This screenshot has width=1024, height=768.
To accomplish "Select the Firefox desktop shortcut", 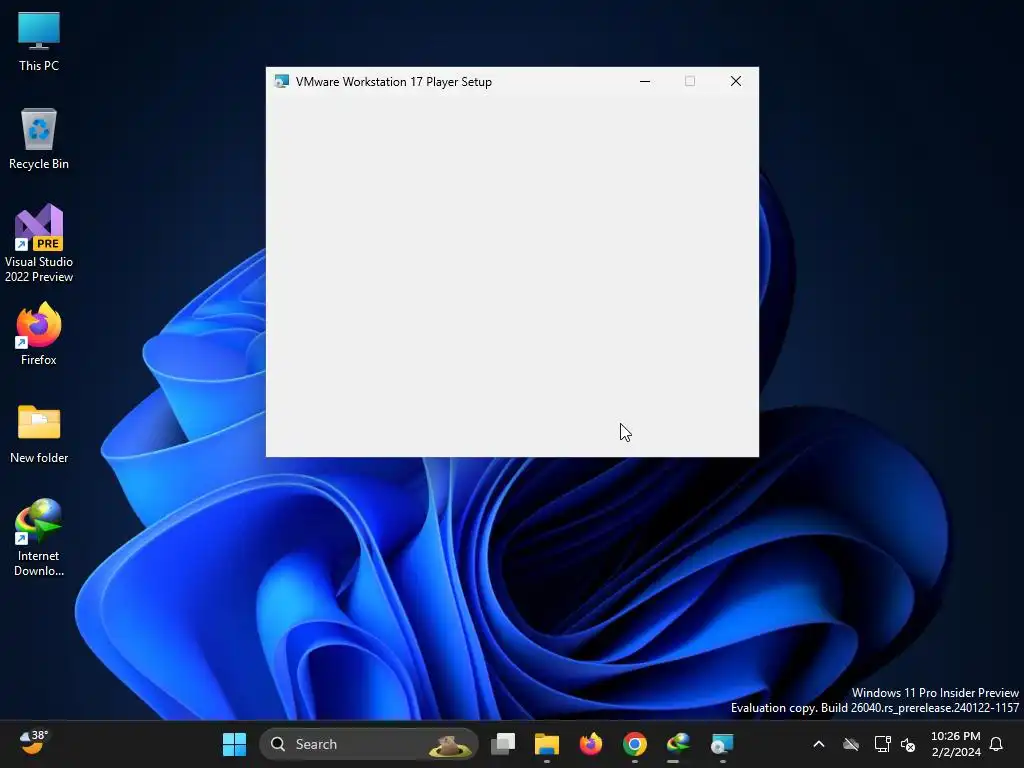I will coord(39,334).
